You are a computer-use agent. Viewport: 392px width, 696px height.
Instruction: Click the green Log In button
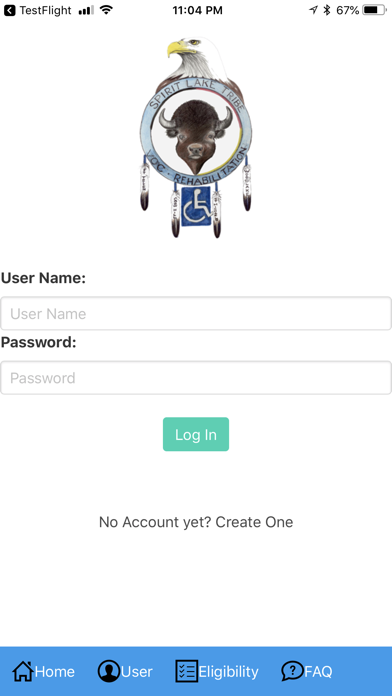tap(196, 434)
